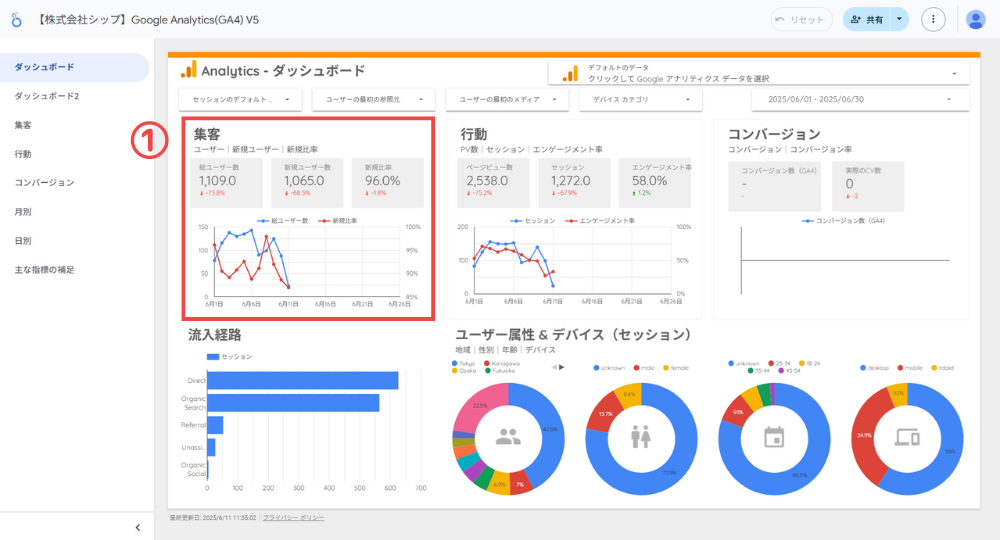Click the people icon in the region donut chart

[x=508, y=437]
